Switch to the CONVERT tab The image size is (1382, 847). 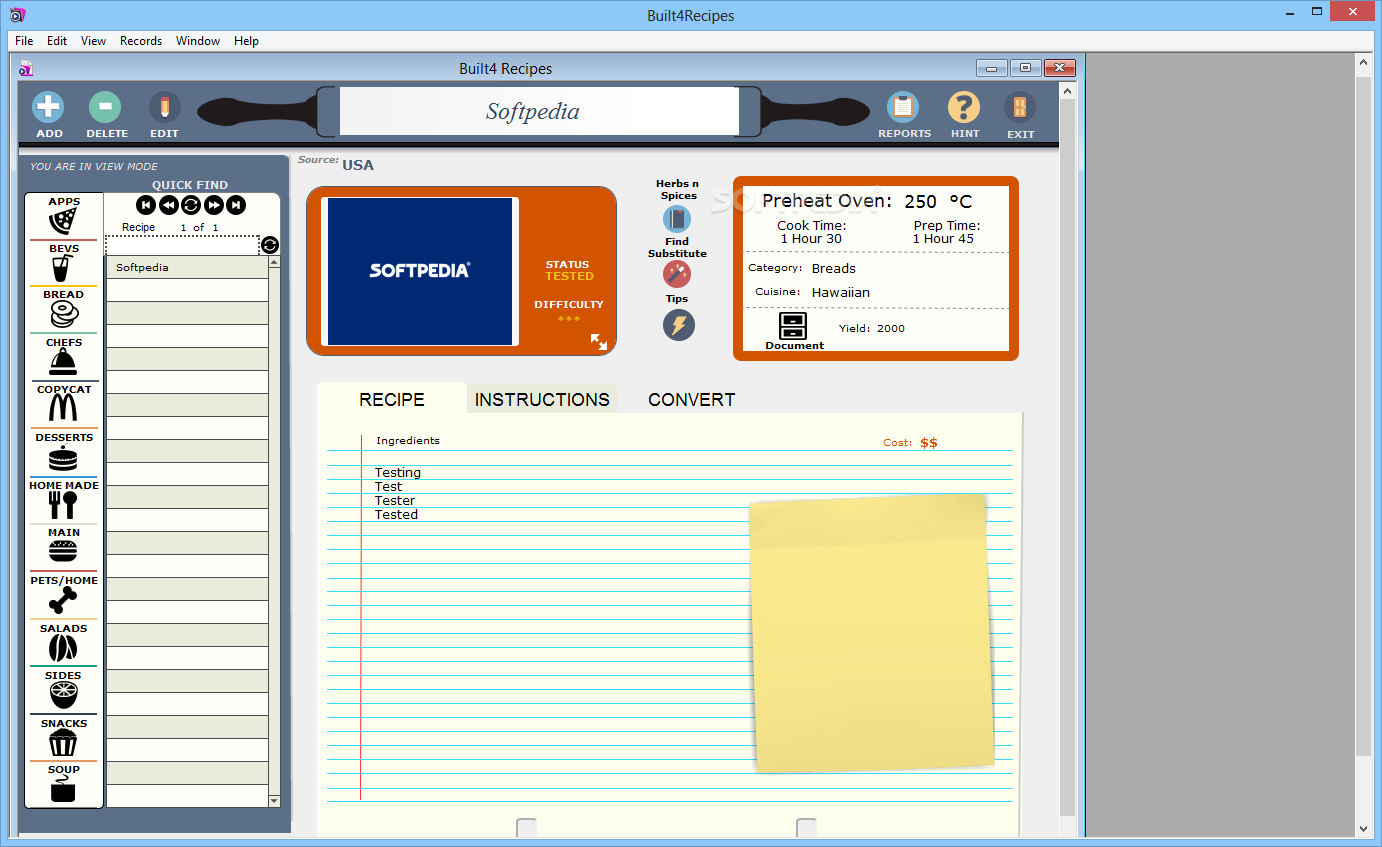pos(691,399)
